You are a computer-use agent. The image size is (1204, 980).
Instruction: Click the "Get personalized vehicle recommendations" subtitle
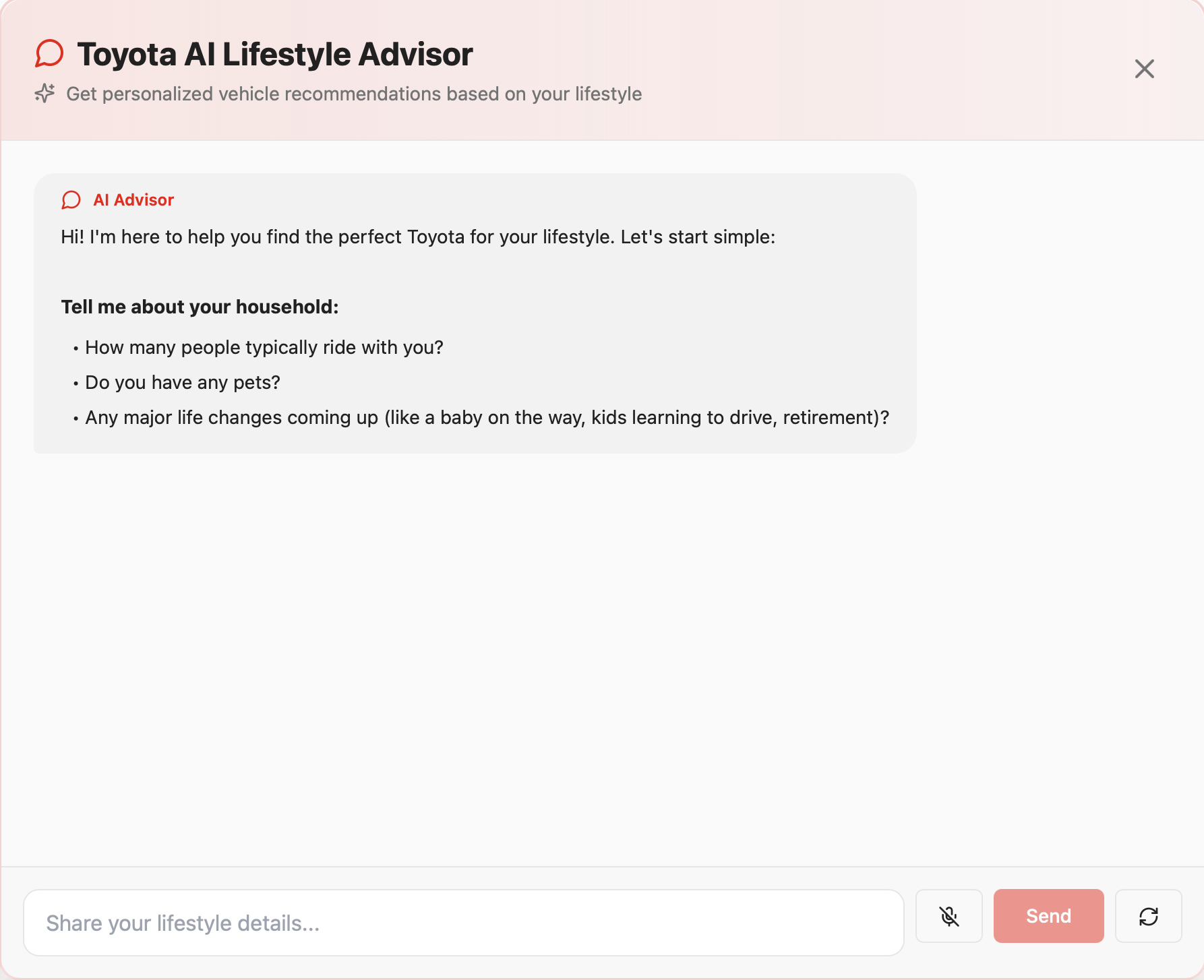pyautogui.click(x=354, y=94)
